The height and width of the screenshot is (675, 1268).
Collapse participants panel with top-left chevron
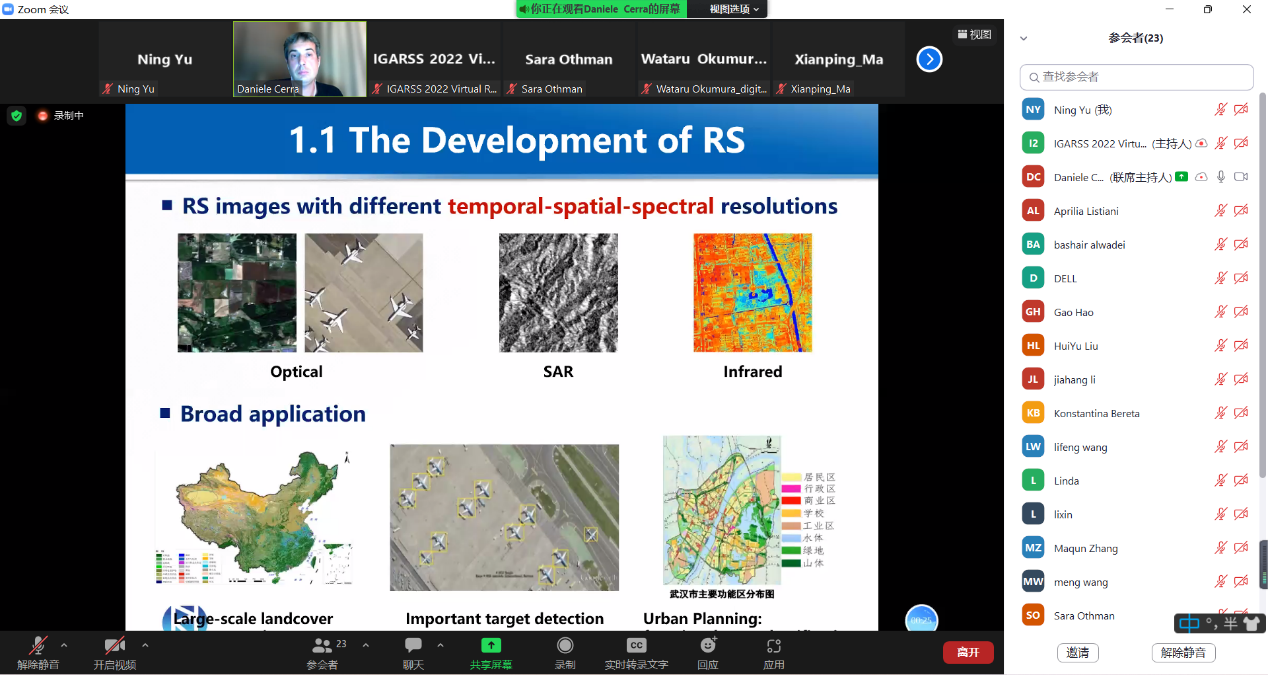[x=1023, y=39]
